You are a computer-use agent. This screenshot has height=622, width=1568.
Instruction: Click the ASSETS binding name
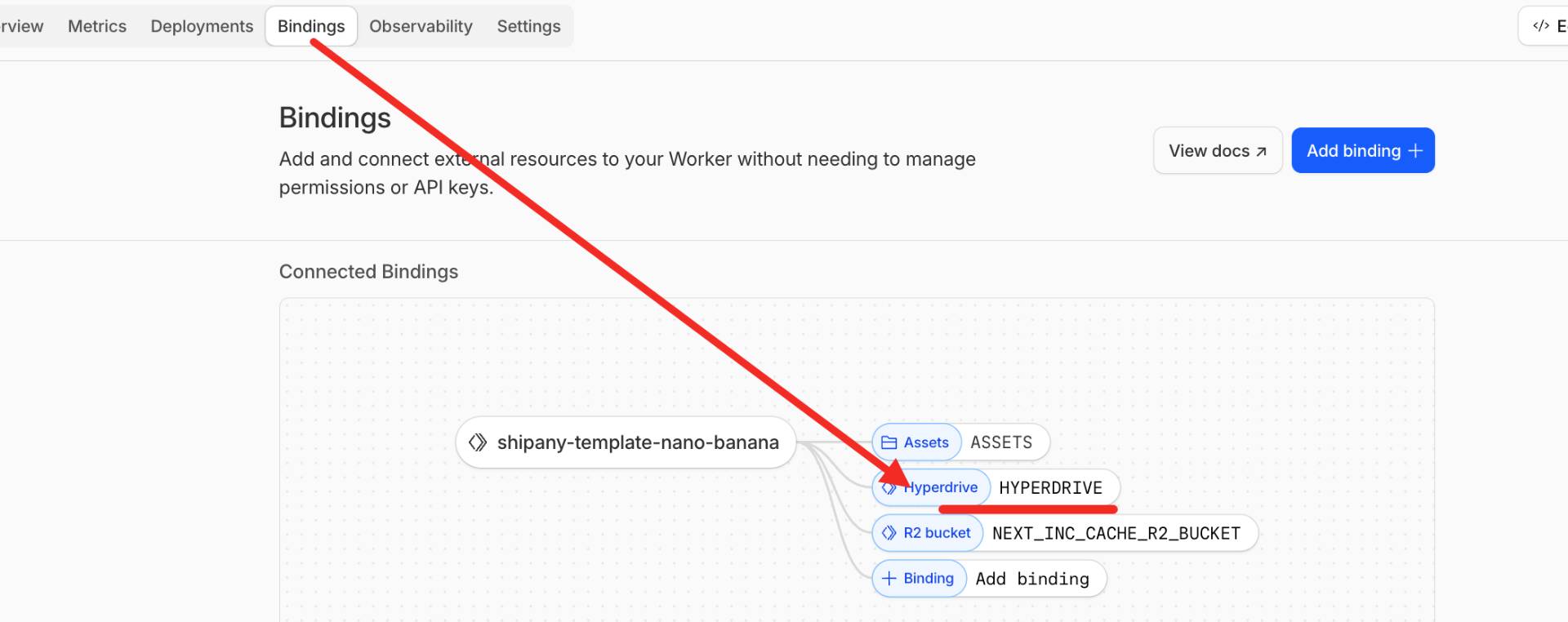[x=1001, y=442]
